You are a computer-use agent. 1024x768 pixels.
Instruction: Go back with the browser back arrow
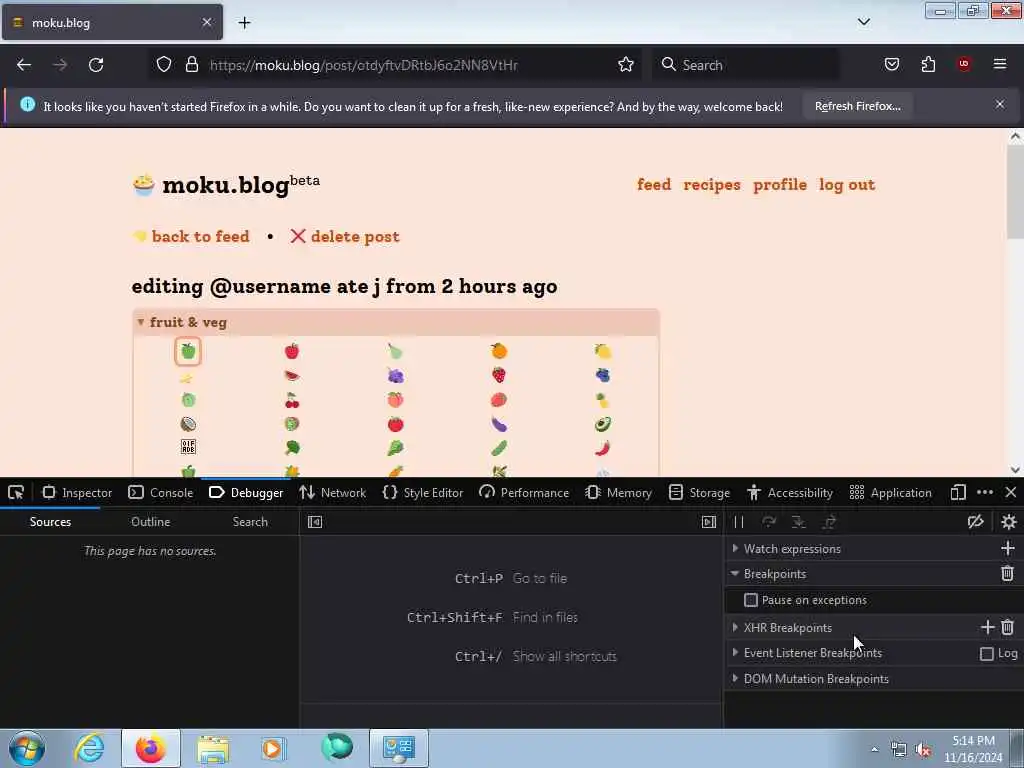click(24, 65)
